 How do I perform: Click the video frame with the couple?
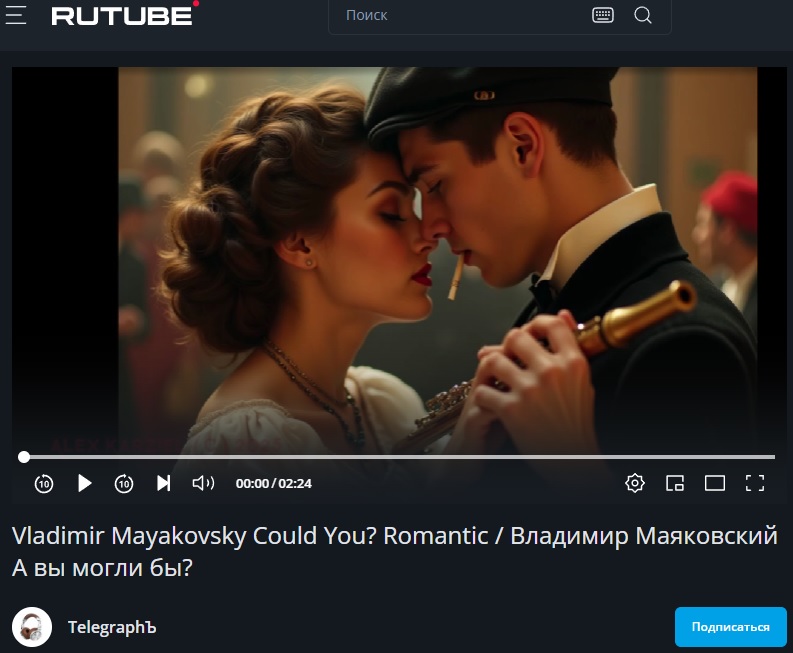click(437, 260)
